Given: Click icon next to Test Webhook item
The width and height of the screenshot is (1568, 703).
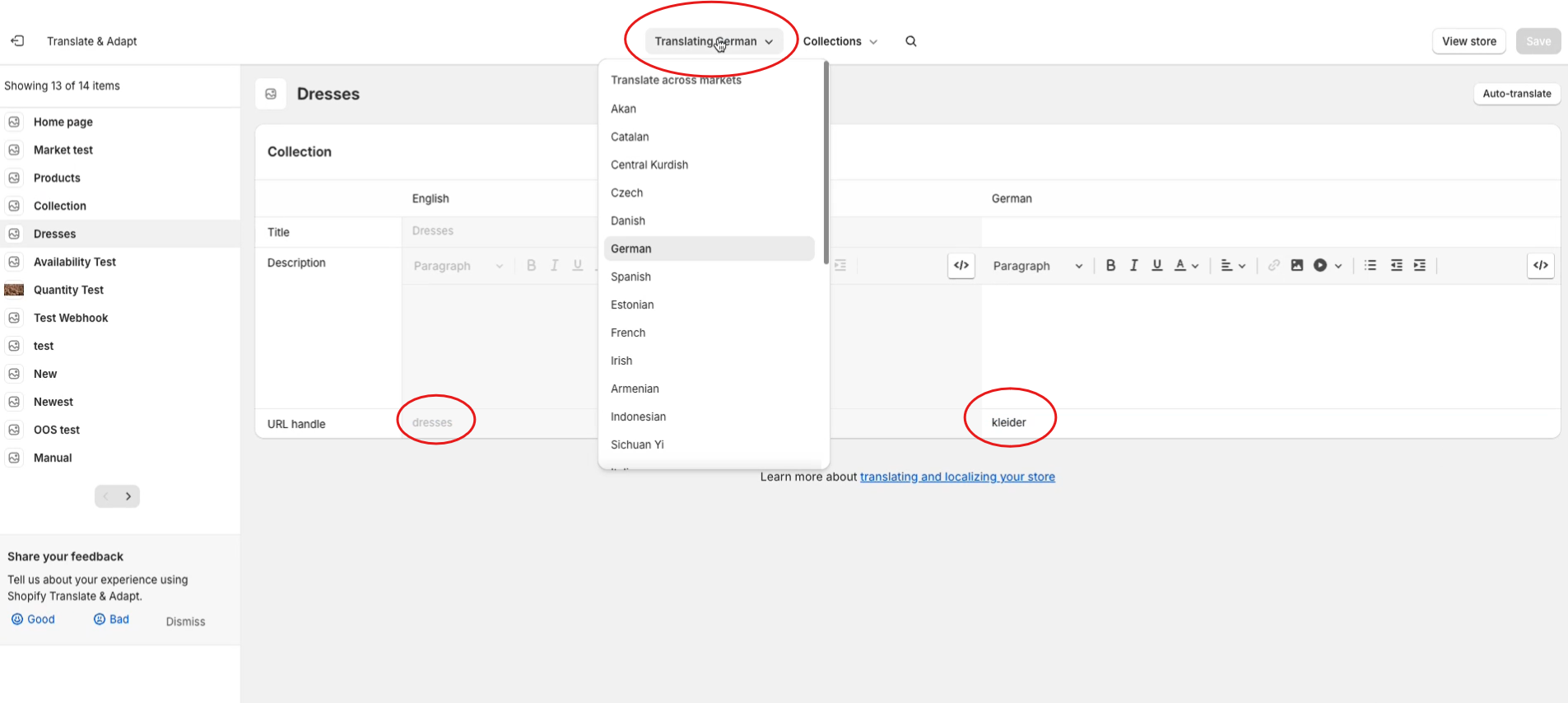Looking at the screenshot, I should pos(14,318).
